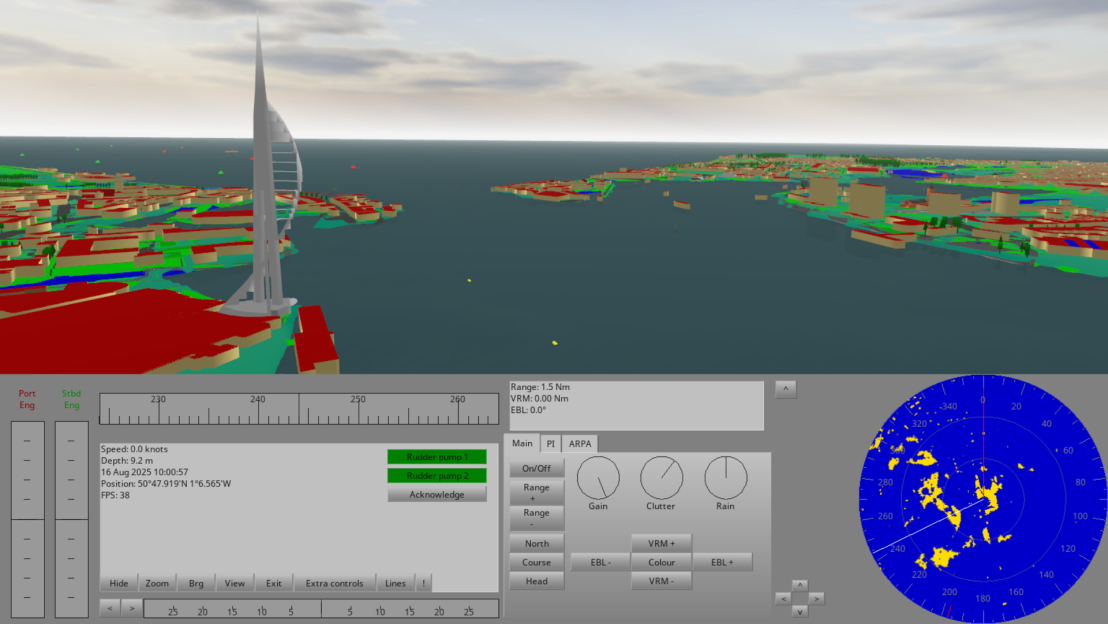Click the exclamation mark button next to Lines
Viewport: 1108px width, 624px height.
click(x=422, y=583)
